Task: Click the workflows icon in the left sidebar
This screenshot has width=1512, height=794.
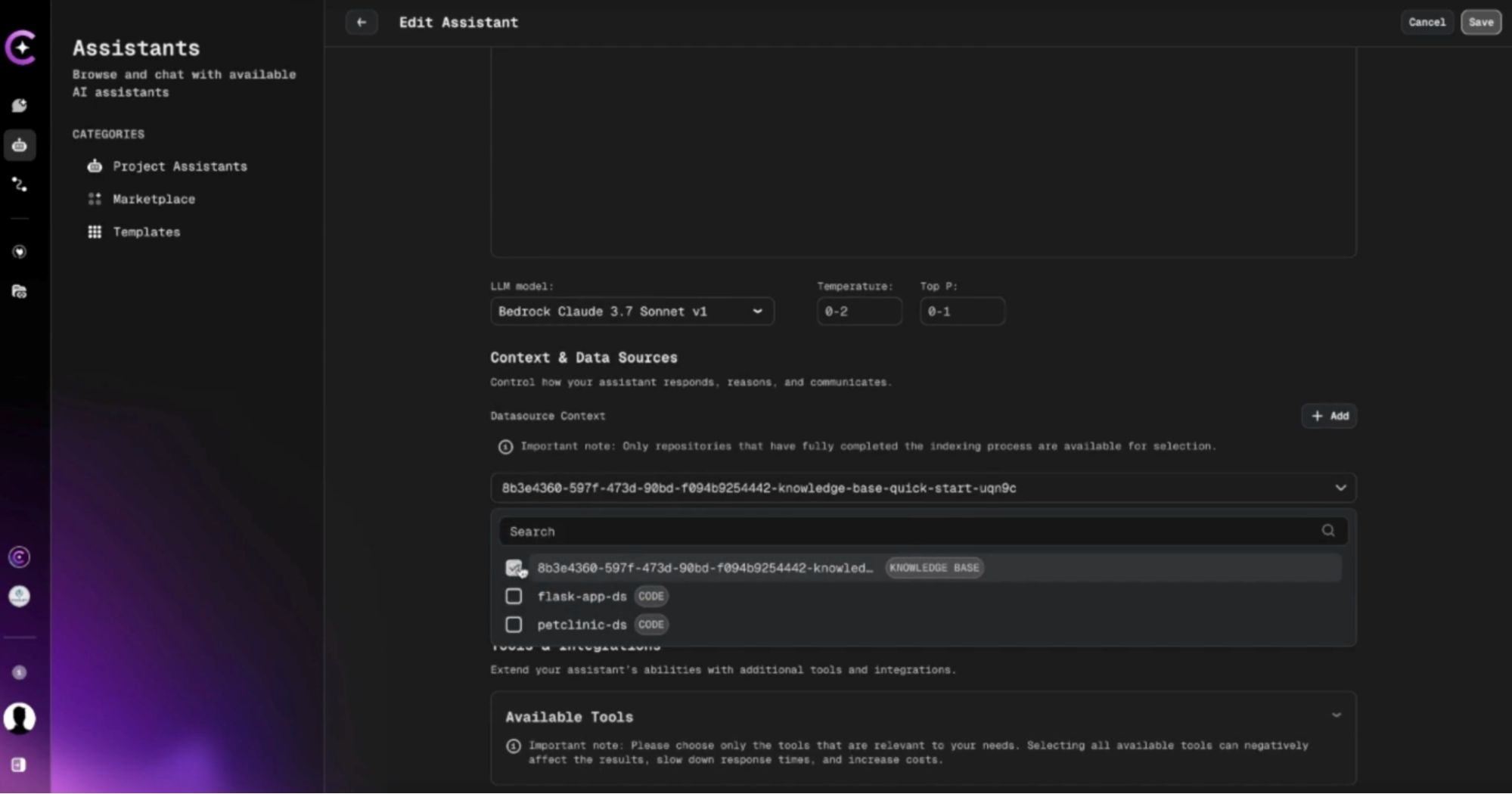Action: pos(20,185)
